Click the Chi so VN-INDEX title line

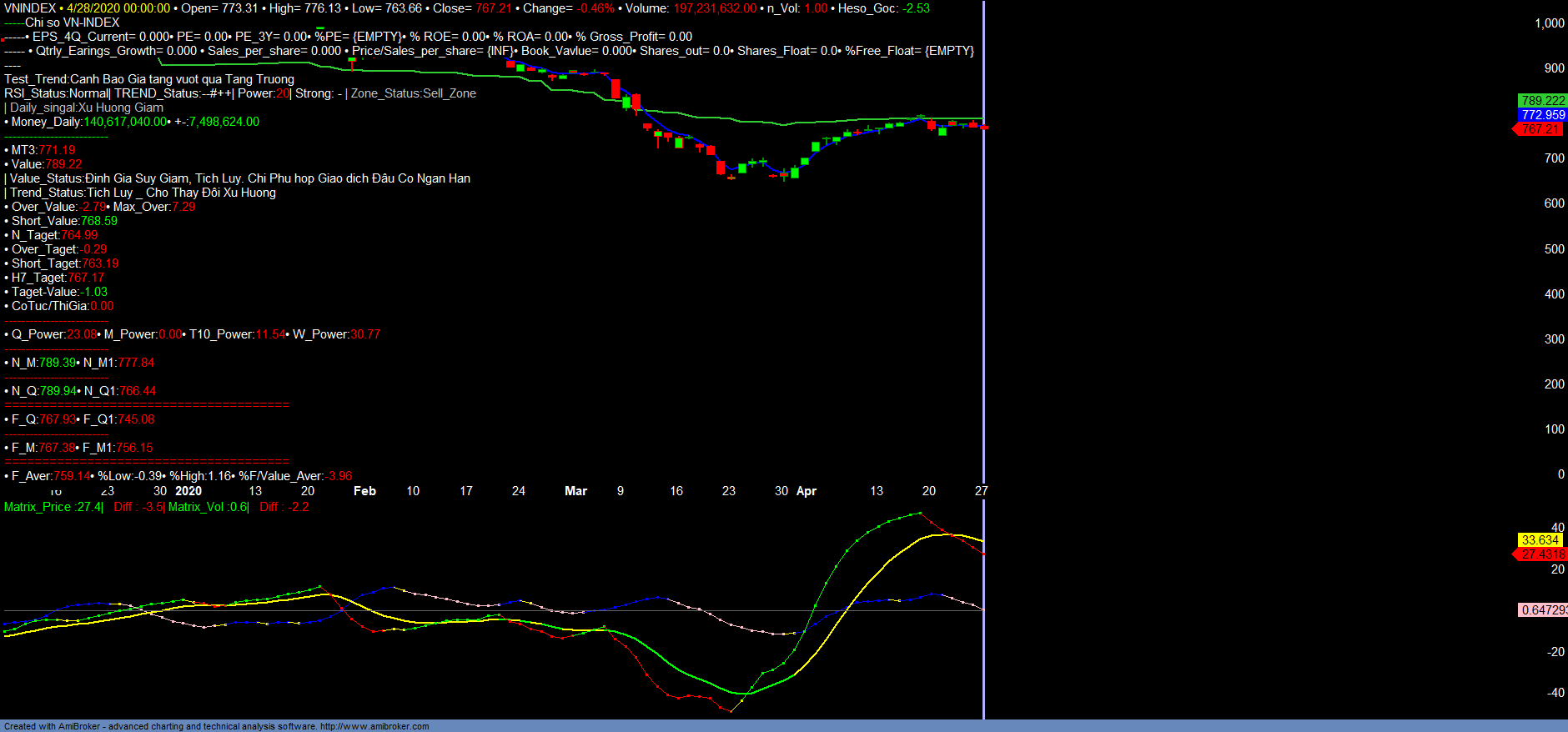72,23
